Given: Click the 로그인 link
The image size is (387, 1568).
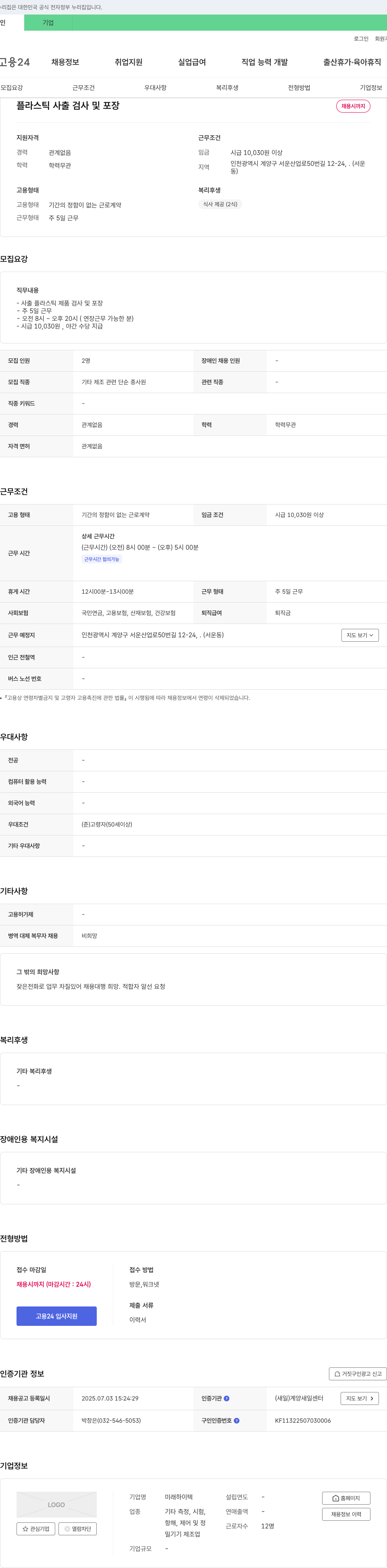Looking at the screenshot, I should pyautogui.click(x=361, y=38).
